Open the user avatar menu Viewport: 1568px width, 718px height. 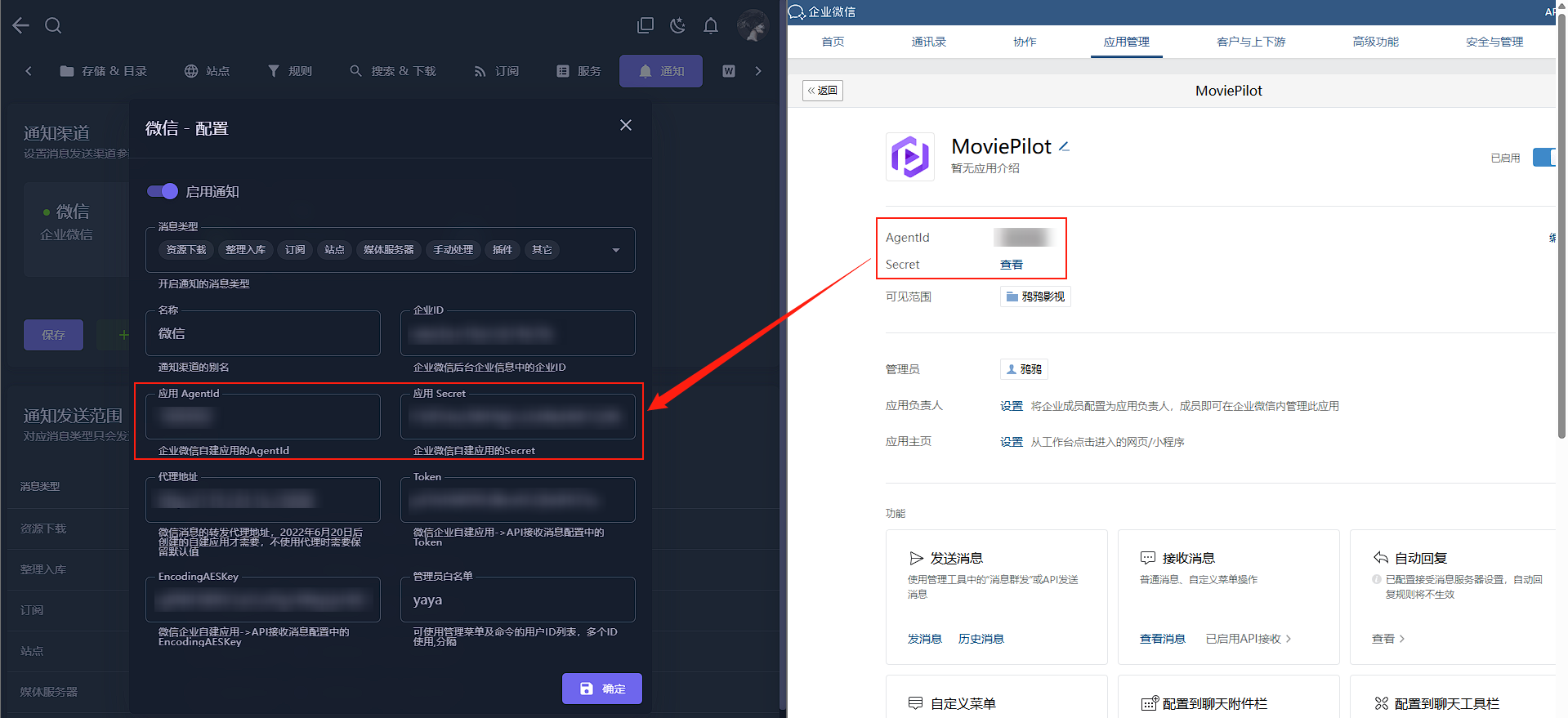coord(753,25)
